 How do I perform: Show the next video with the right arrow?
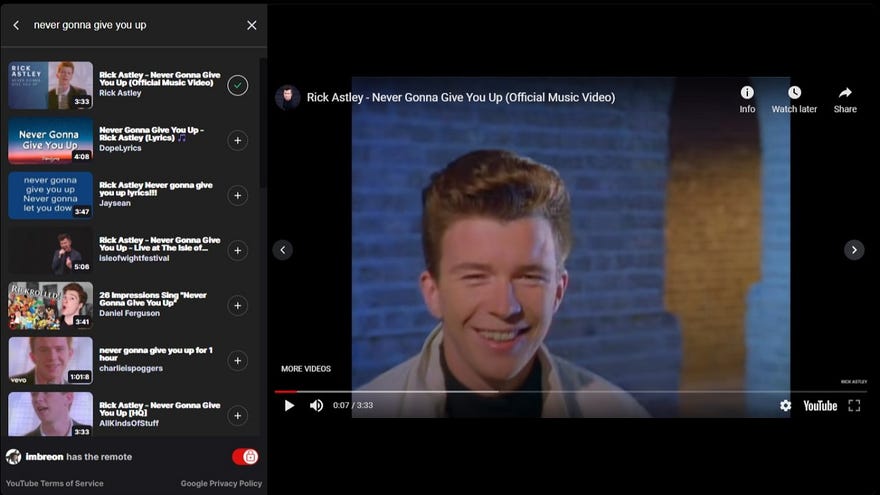854,250
